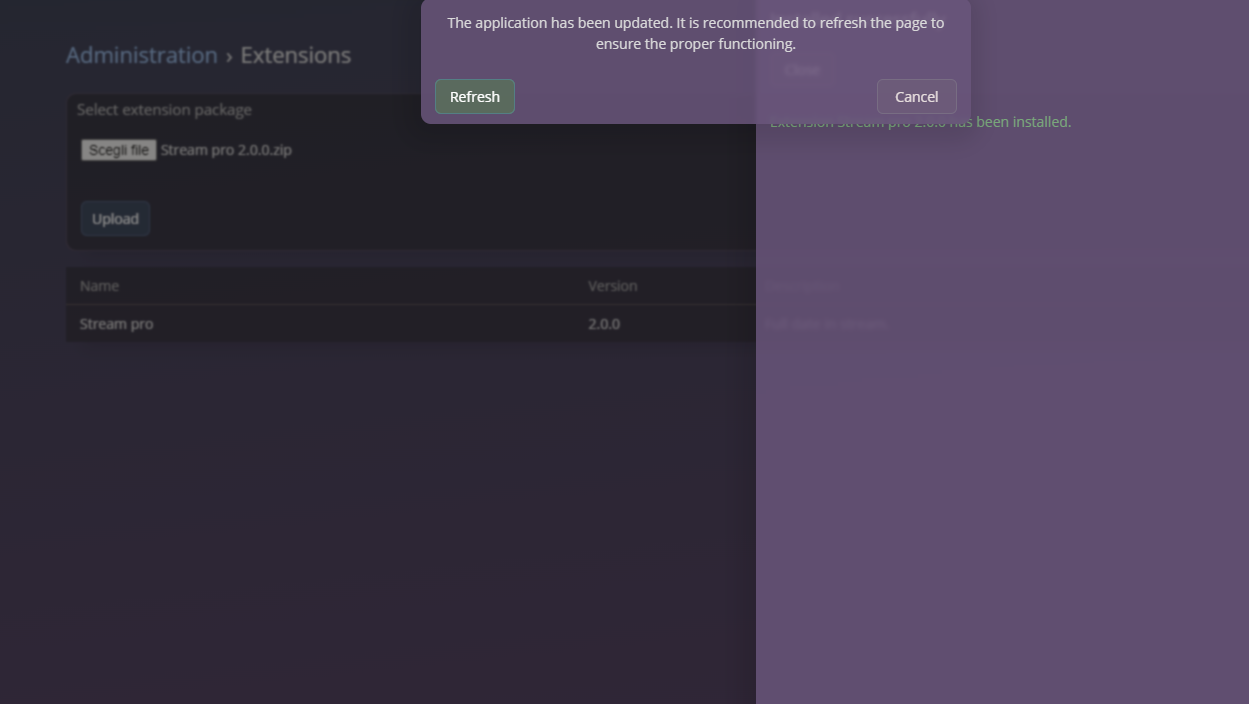Dismiss the update notice via Cancel
1249x704 pixels.
click(915, 96)
